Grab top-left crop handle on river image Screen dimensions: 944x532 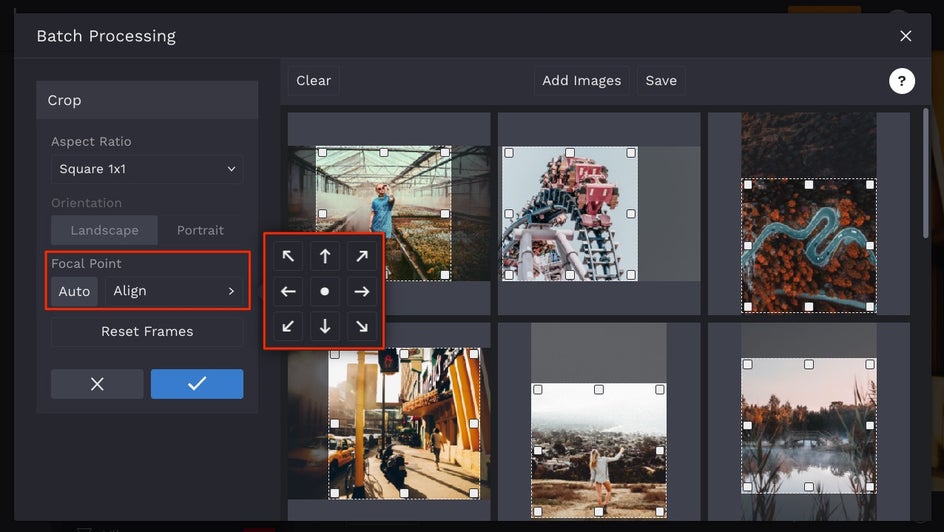[x=748, y=185]
